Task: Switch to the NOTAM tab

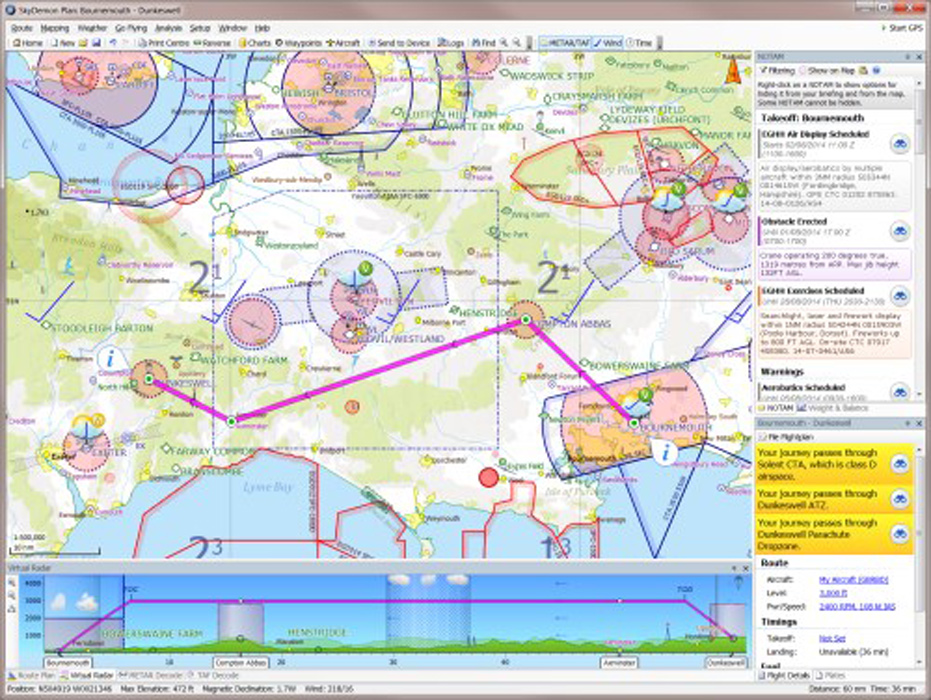Action: (x=775, y=408)
